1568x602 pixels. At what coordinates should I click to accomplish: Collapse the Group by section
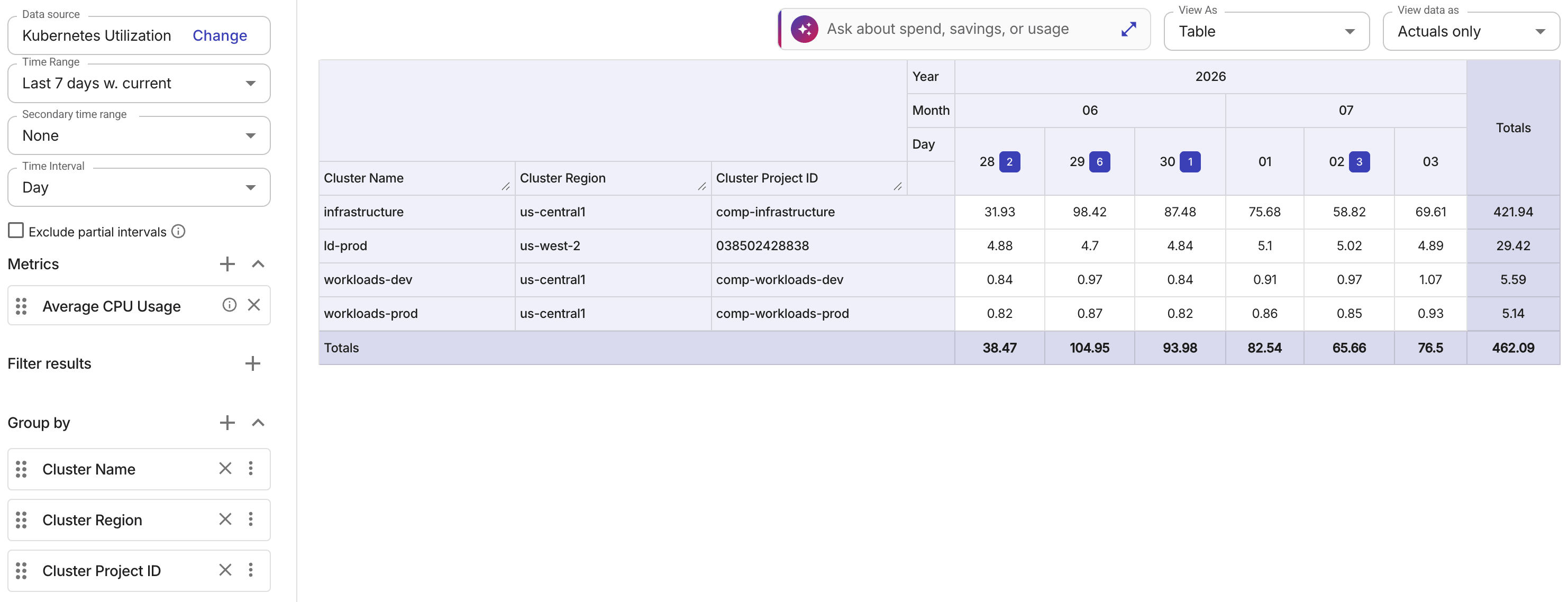[258, 423]
